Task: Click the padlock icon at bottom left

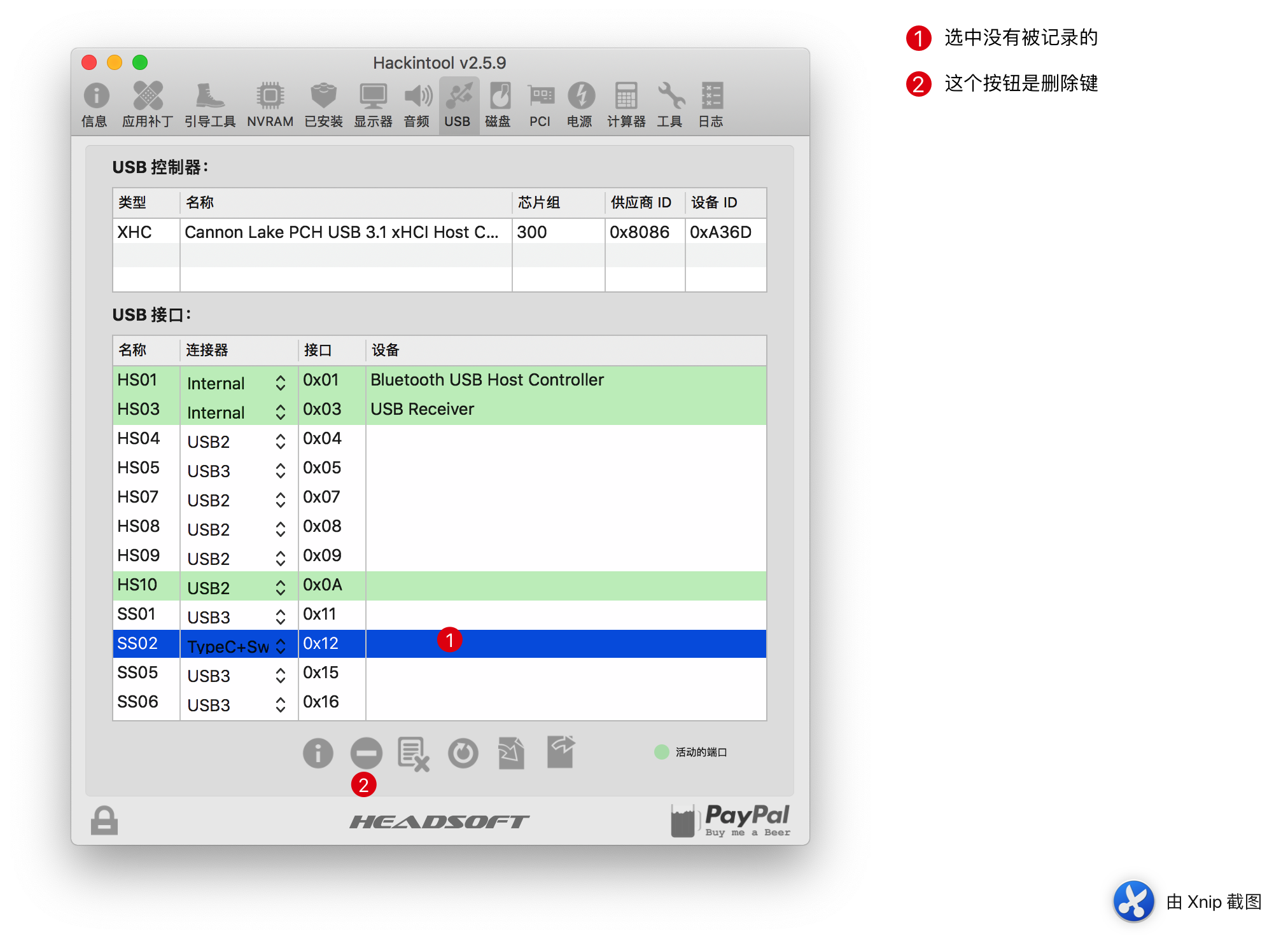Action: (104, 820)
